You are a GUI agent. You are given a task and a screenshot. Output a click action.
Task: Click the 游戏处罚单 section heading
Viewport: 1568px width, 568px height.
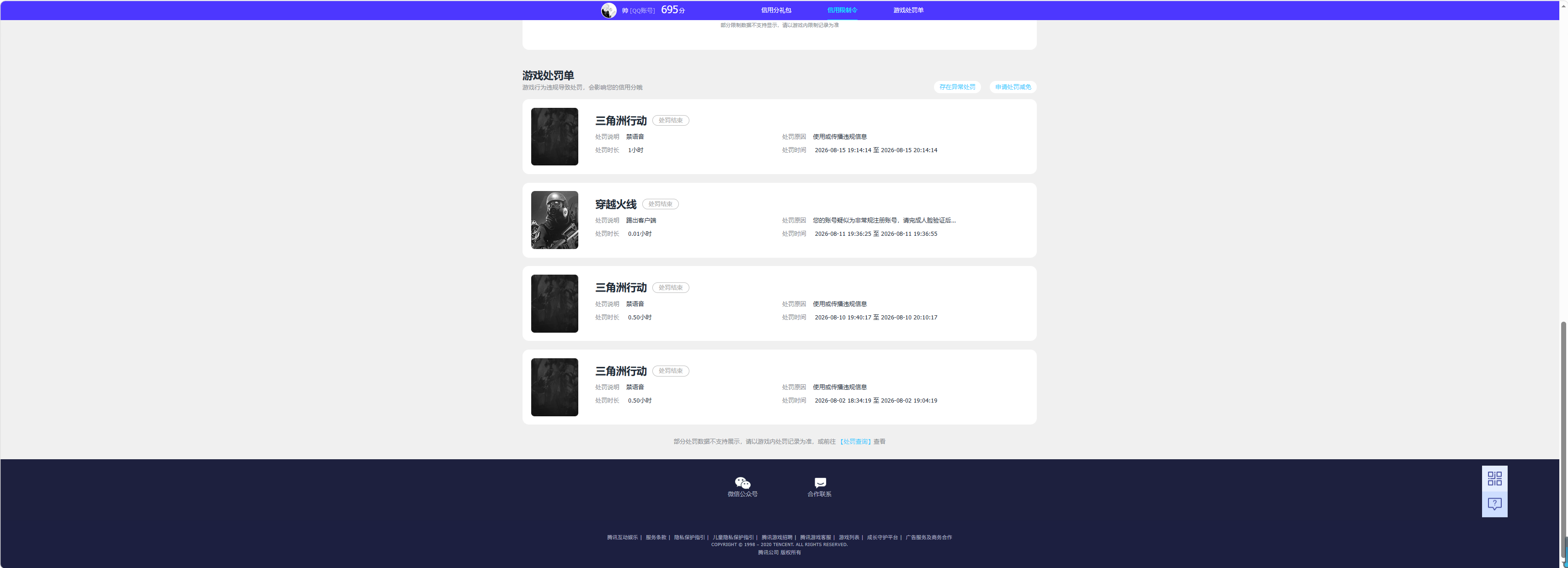click(x=548, y=75)
